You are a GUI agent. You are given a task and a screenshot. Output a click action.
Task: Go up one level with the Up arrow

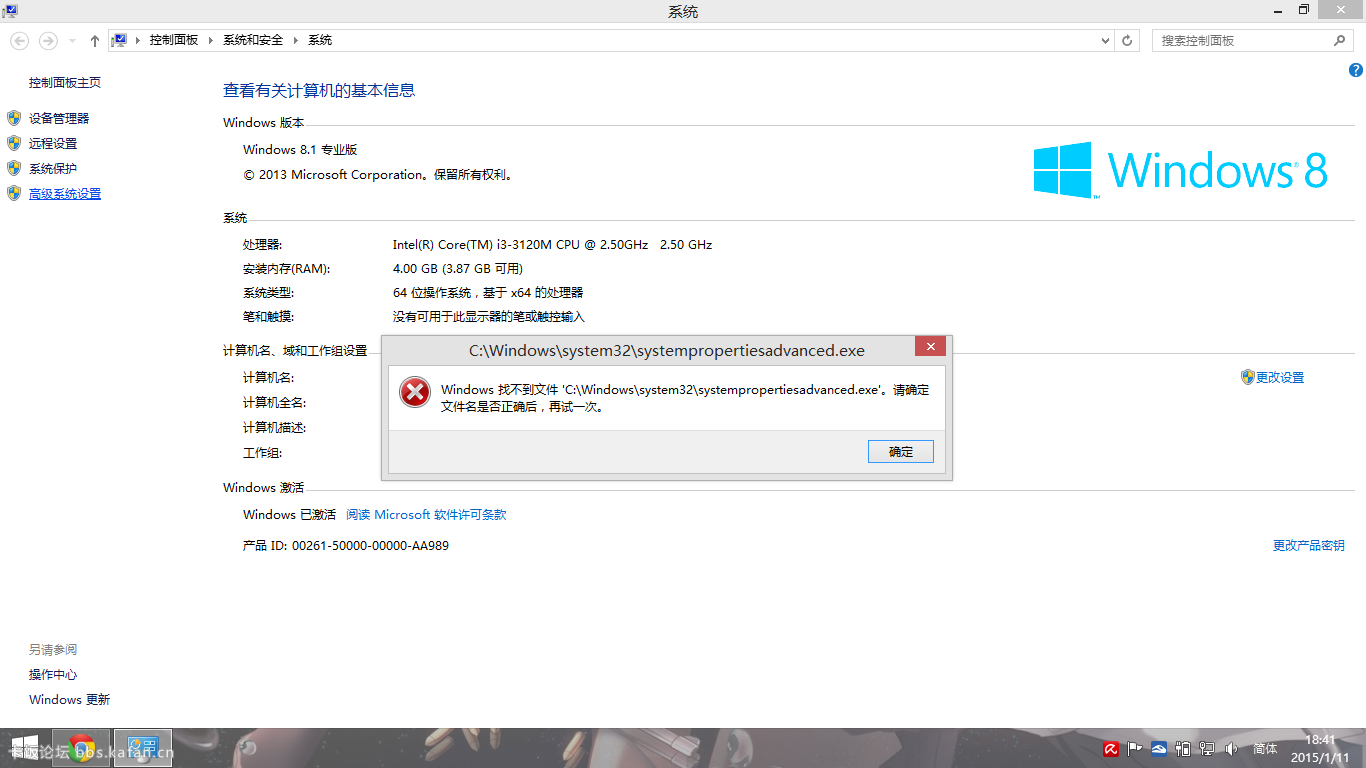coord(95,40)
